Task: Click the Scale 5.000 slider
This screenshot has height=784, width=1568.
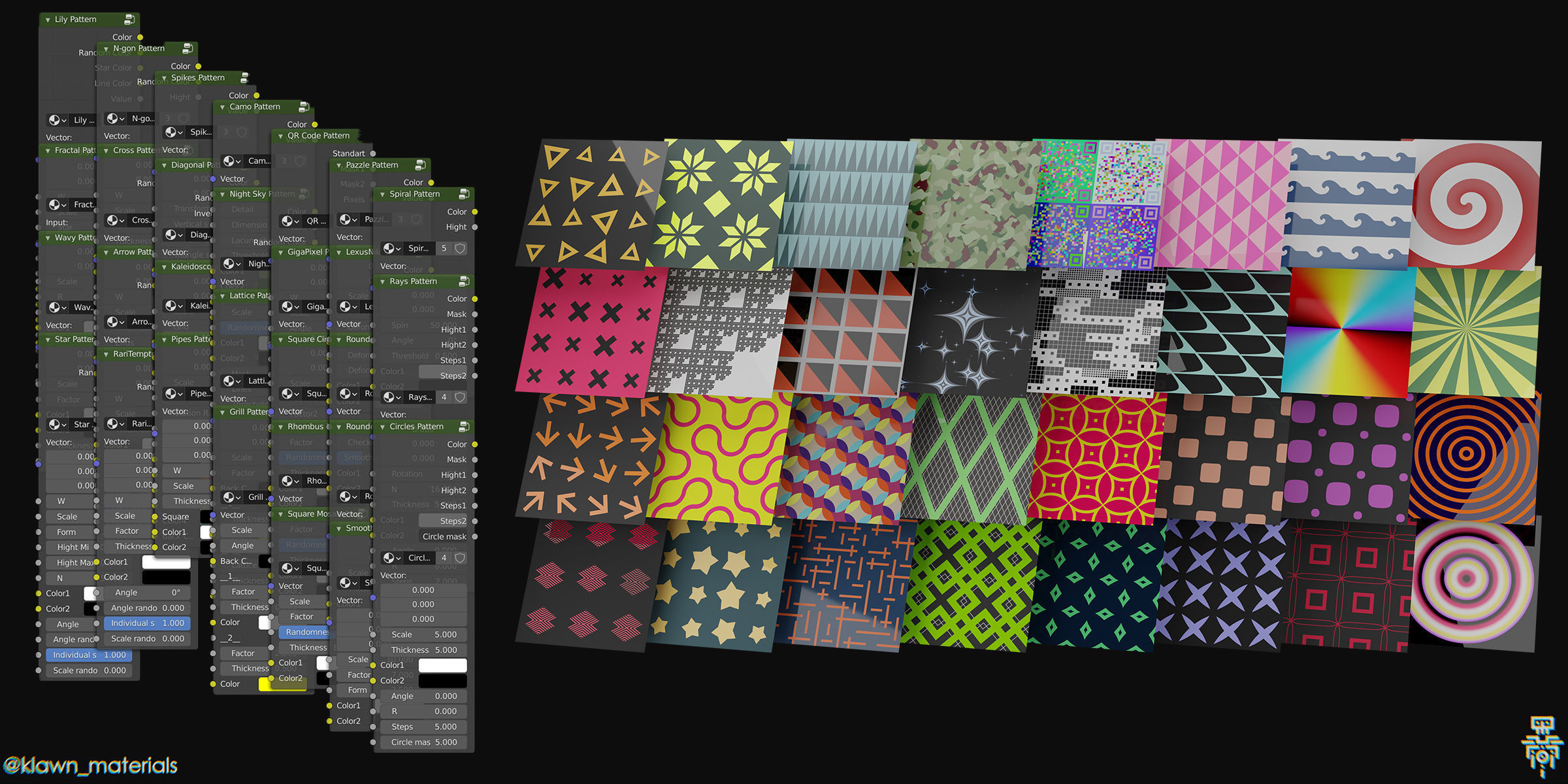Action: [423, 634]
